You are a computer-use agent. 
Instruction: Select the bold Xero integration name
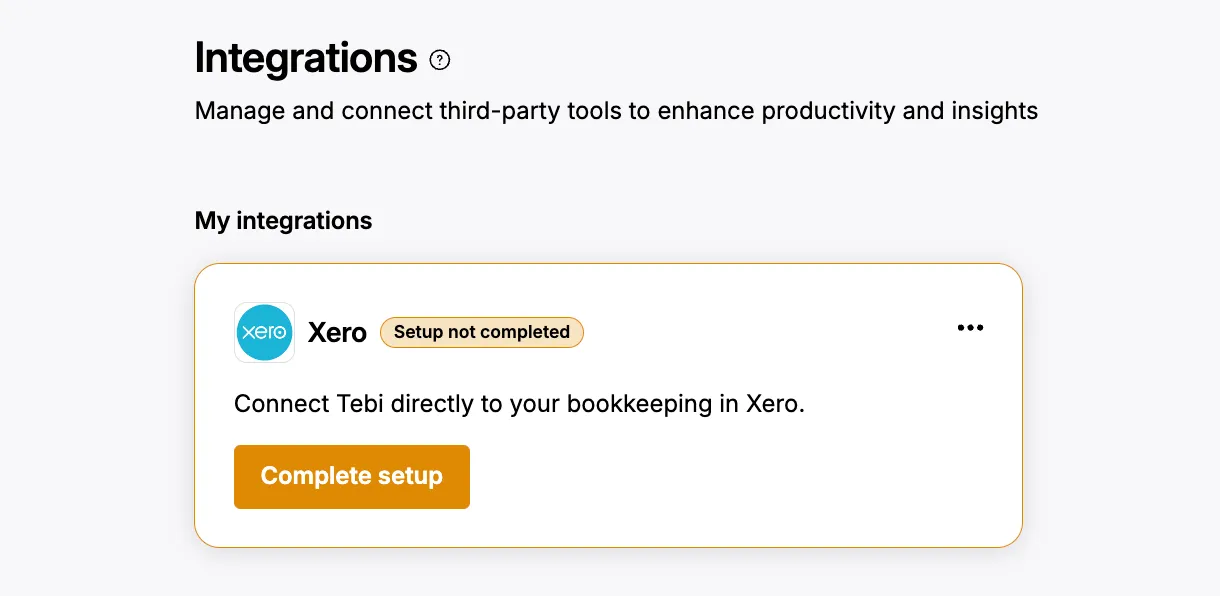(337, 332)
